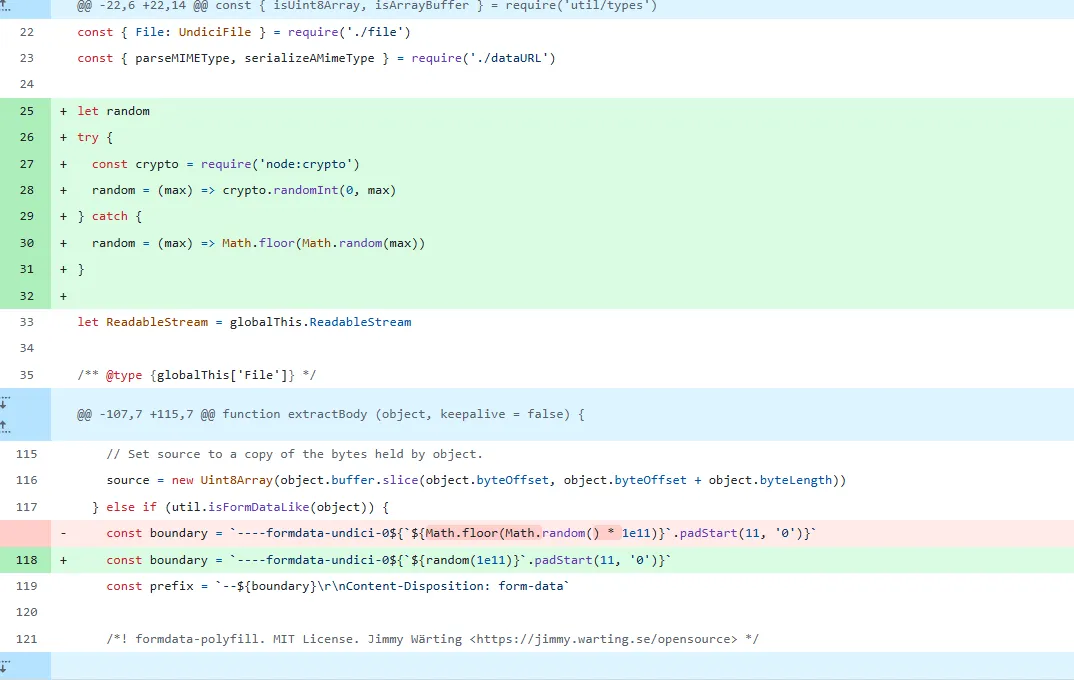The height and width of the screenshot is (680, 1074).
Task: Click line number 30 in gutter
Action: coord(26,243)
